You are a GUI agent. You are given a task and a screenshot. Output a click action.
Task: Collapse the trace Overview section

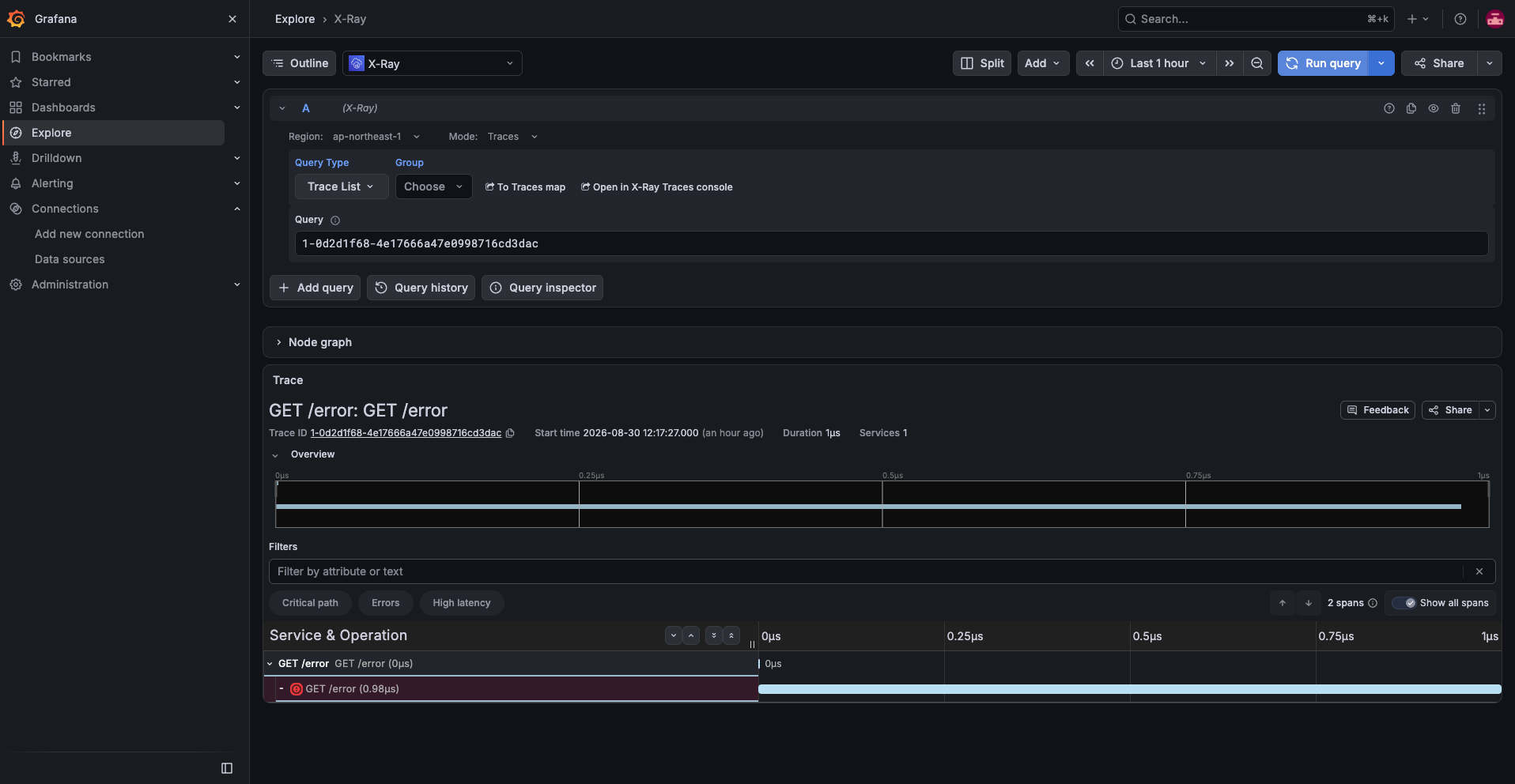point(275,455)
